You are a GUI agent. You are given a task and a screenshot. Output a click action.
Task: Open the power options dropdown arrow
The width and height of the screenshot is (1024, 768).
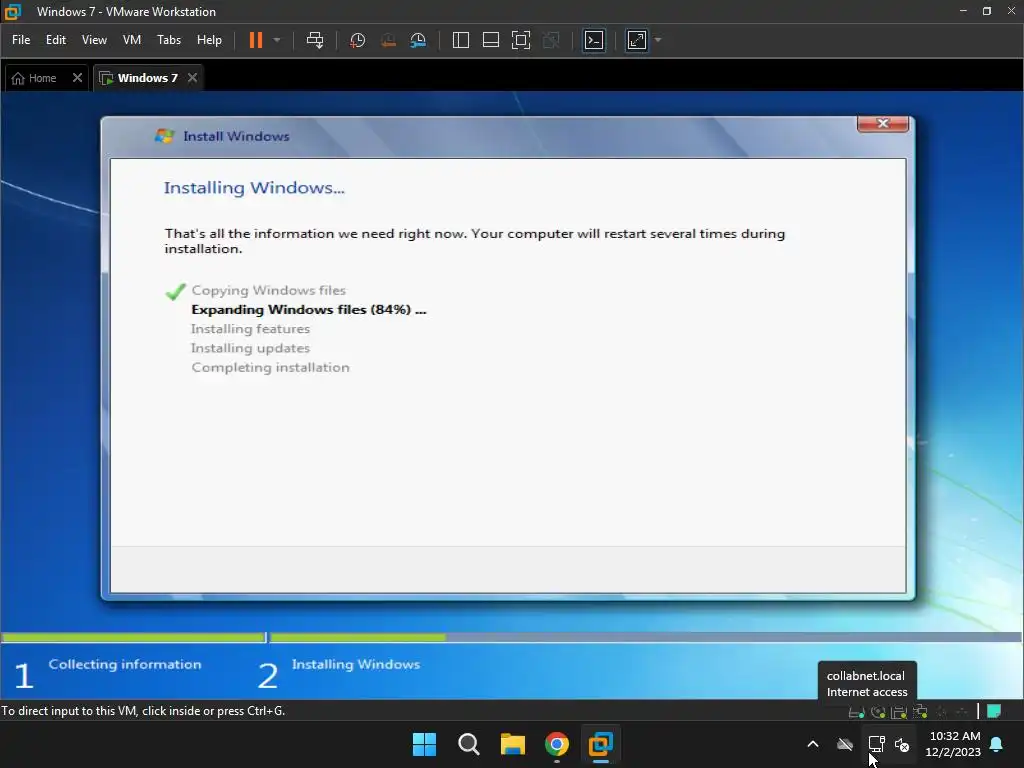click(277, 40)
